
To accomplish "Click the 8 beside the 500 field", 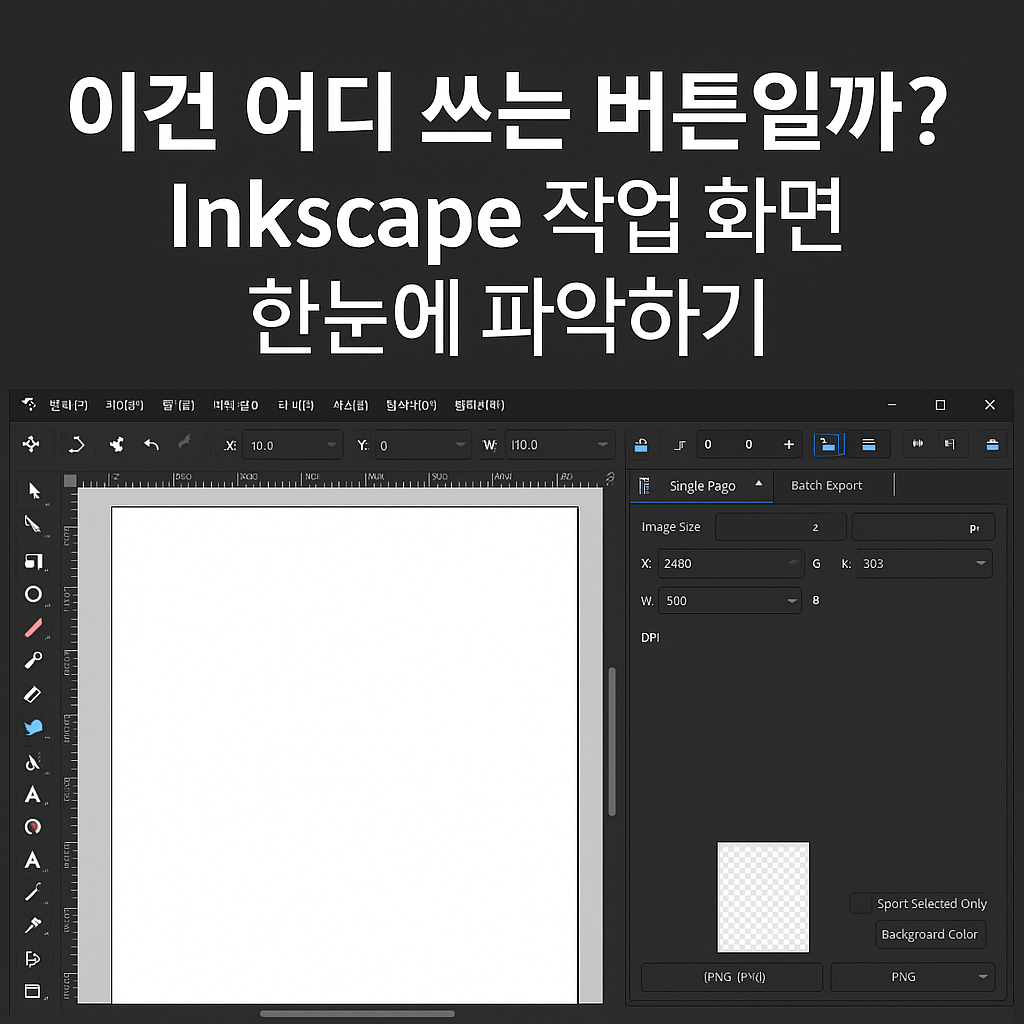I will (x=816, y=600).
